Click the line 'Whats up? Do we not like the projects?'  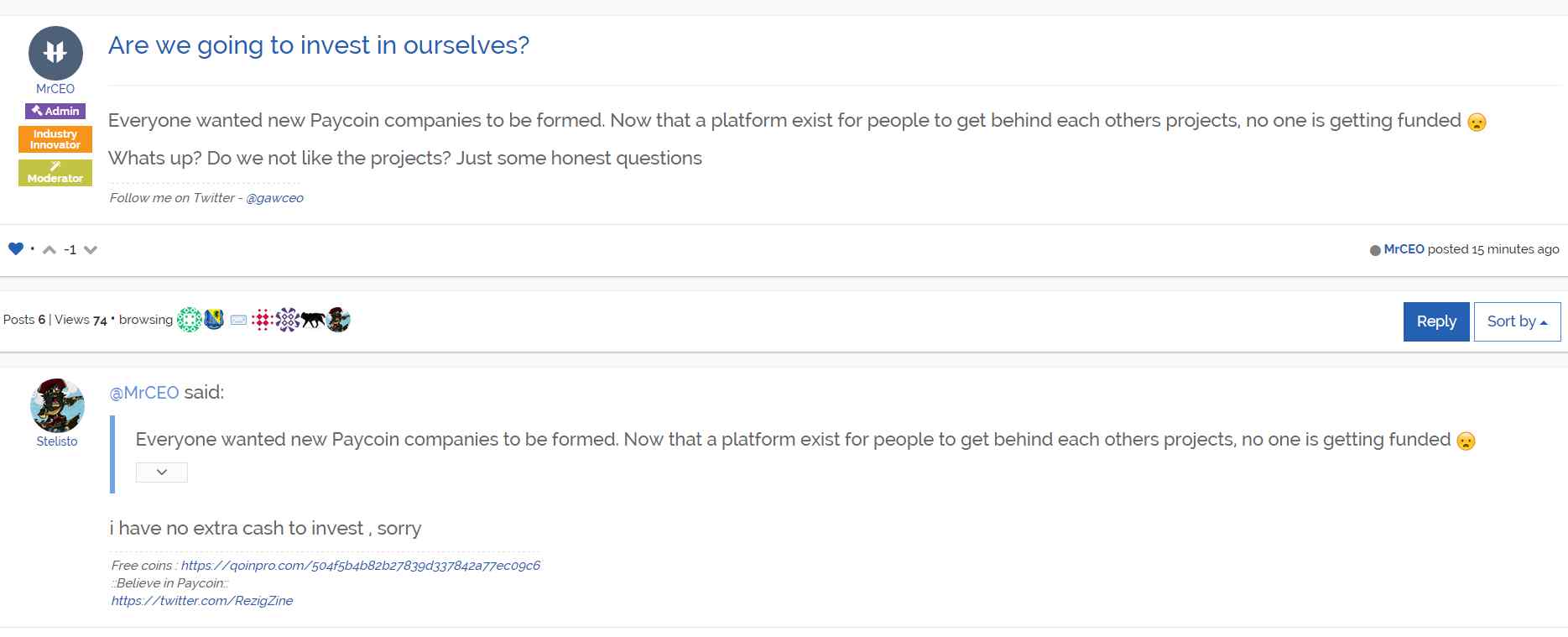tap(279, 158)
